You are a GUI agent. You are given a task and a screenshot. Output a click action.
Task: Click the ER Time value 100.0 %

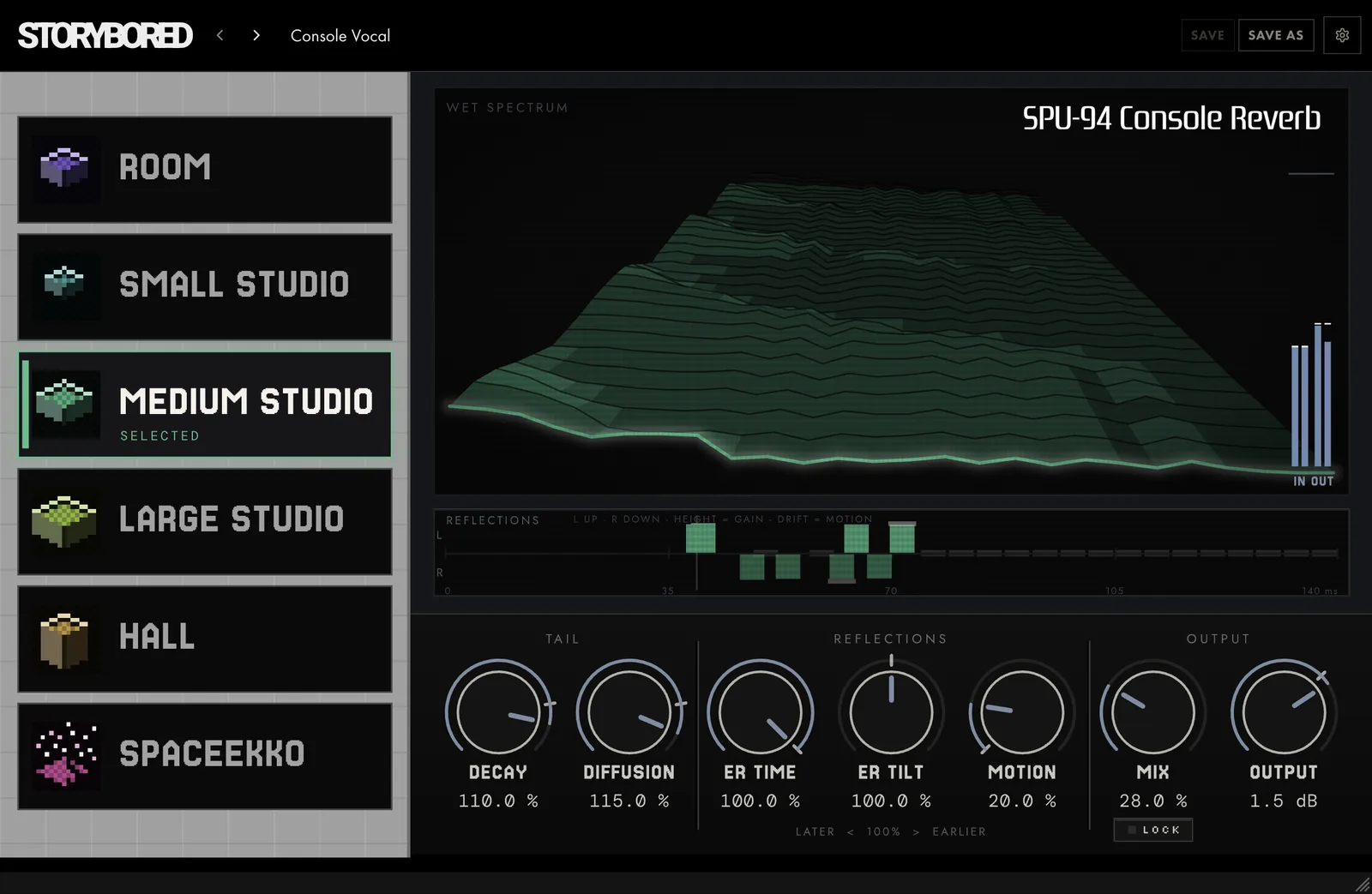pyautogui.click(x=761, y=801)
